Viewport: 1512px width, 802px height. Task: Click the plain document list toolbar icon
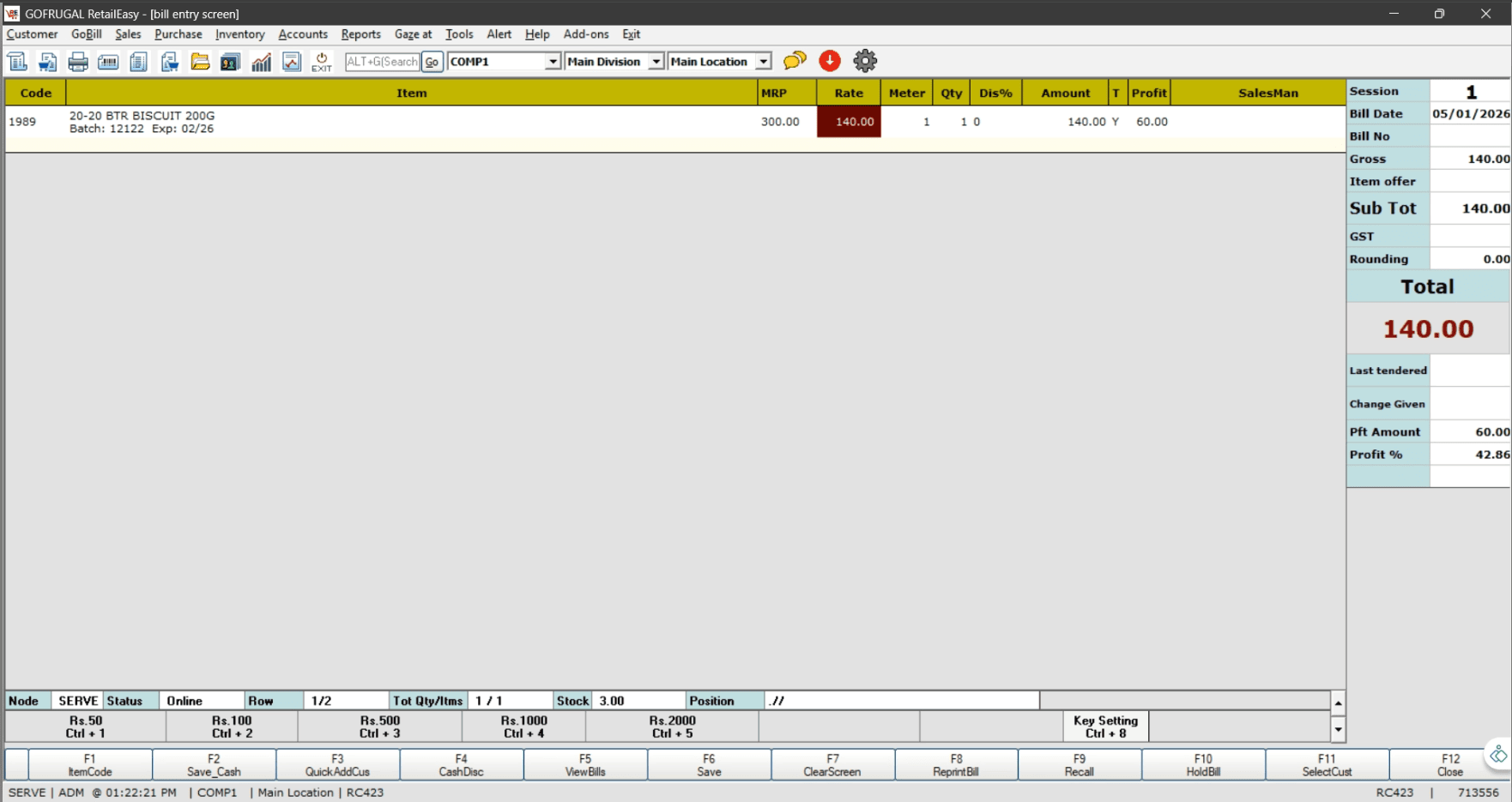138,61
